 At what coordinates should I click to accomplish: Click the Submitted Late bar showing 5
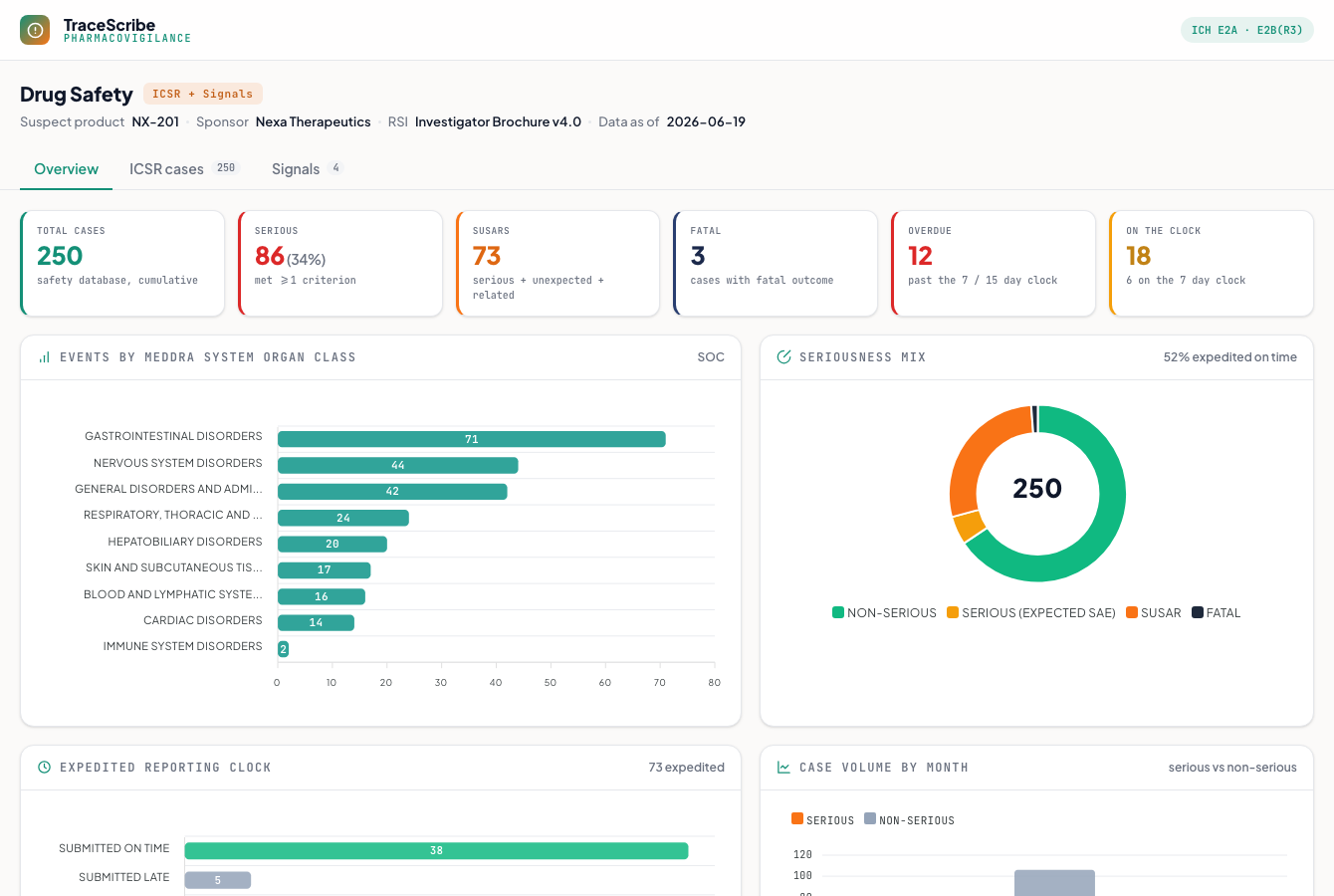click(x=218, y=880)
